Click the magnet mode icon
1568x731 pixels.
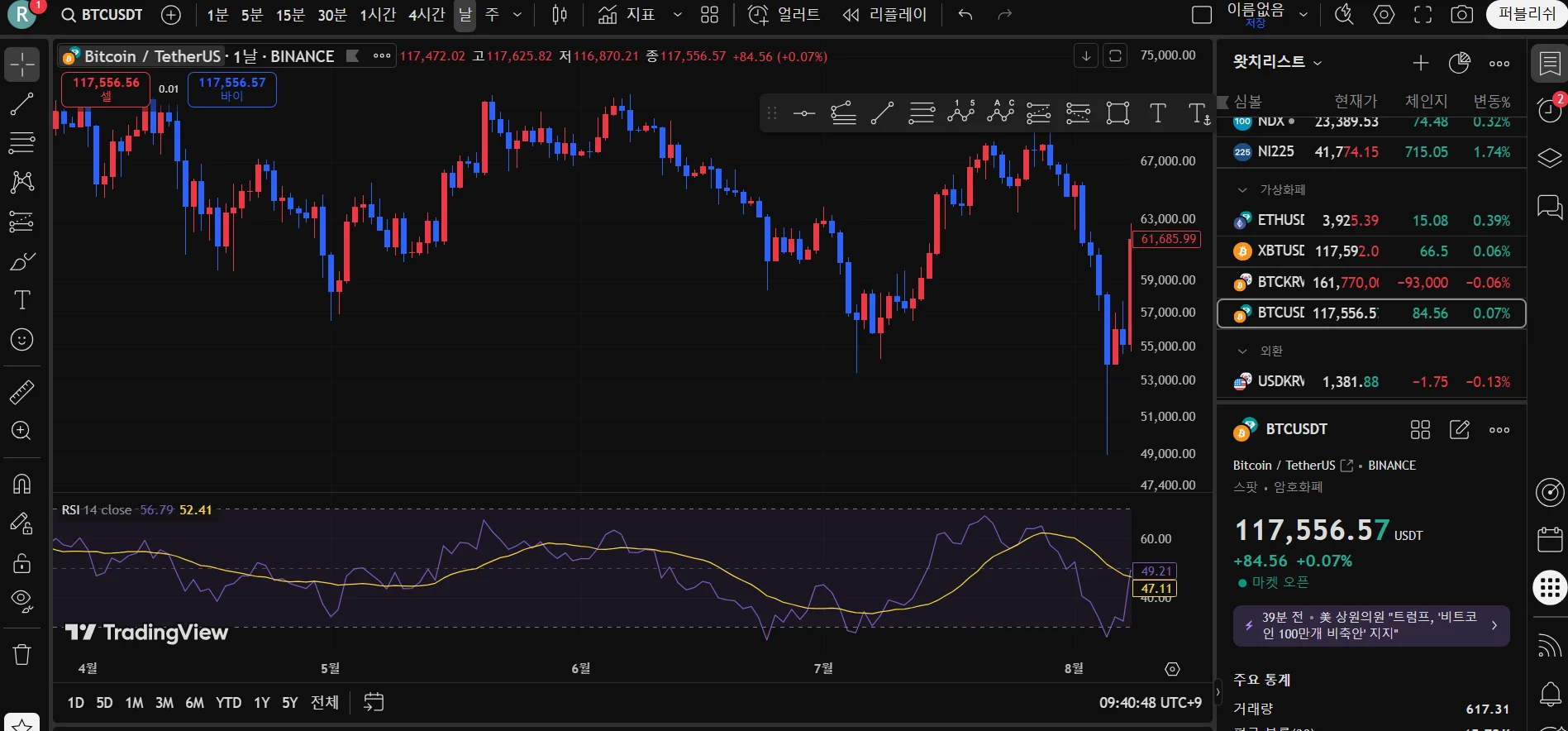pyautogui.click(x=21, y=484)
